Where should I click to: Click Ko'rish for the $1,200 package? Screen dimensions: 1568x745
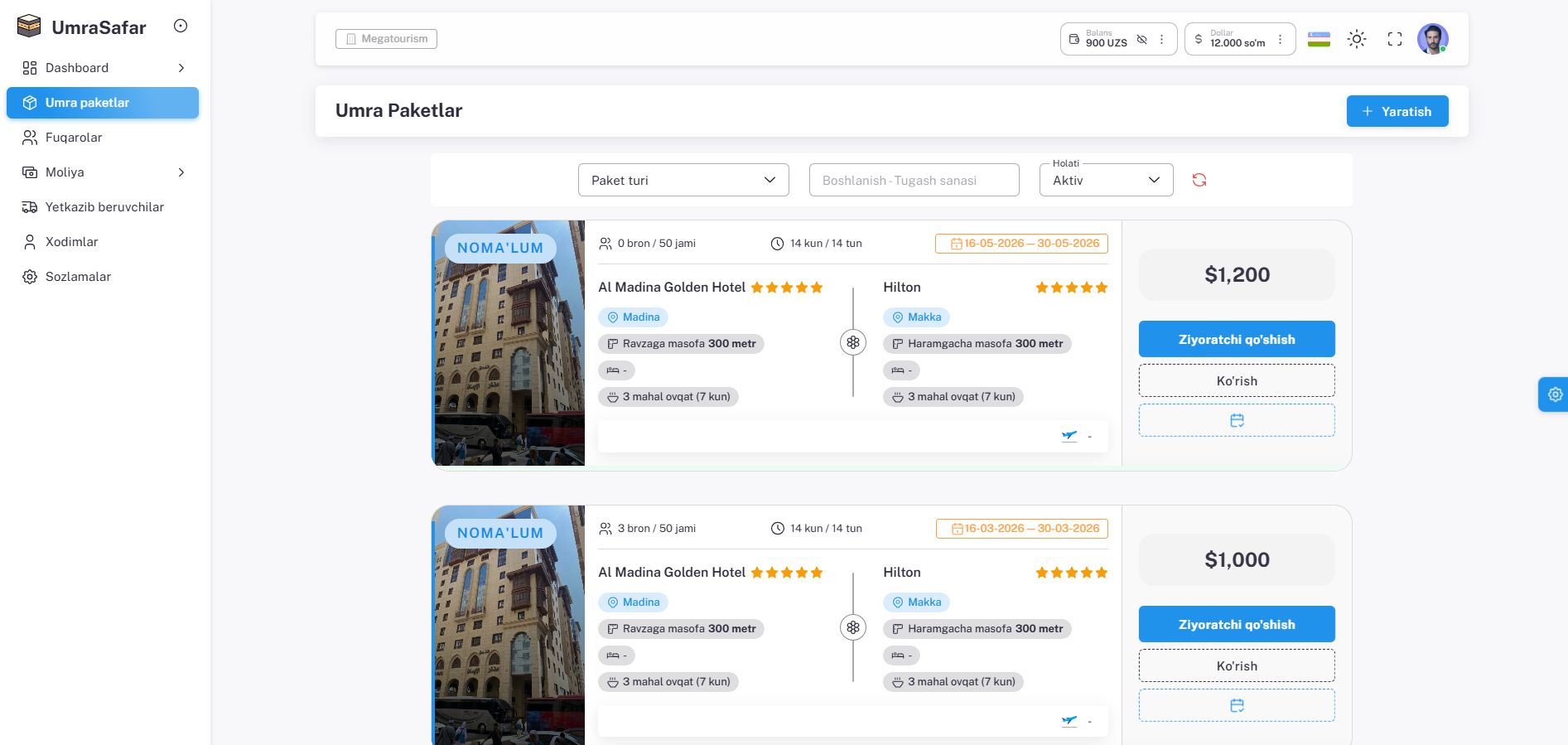[1237, 380]
